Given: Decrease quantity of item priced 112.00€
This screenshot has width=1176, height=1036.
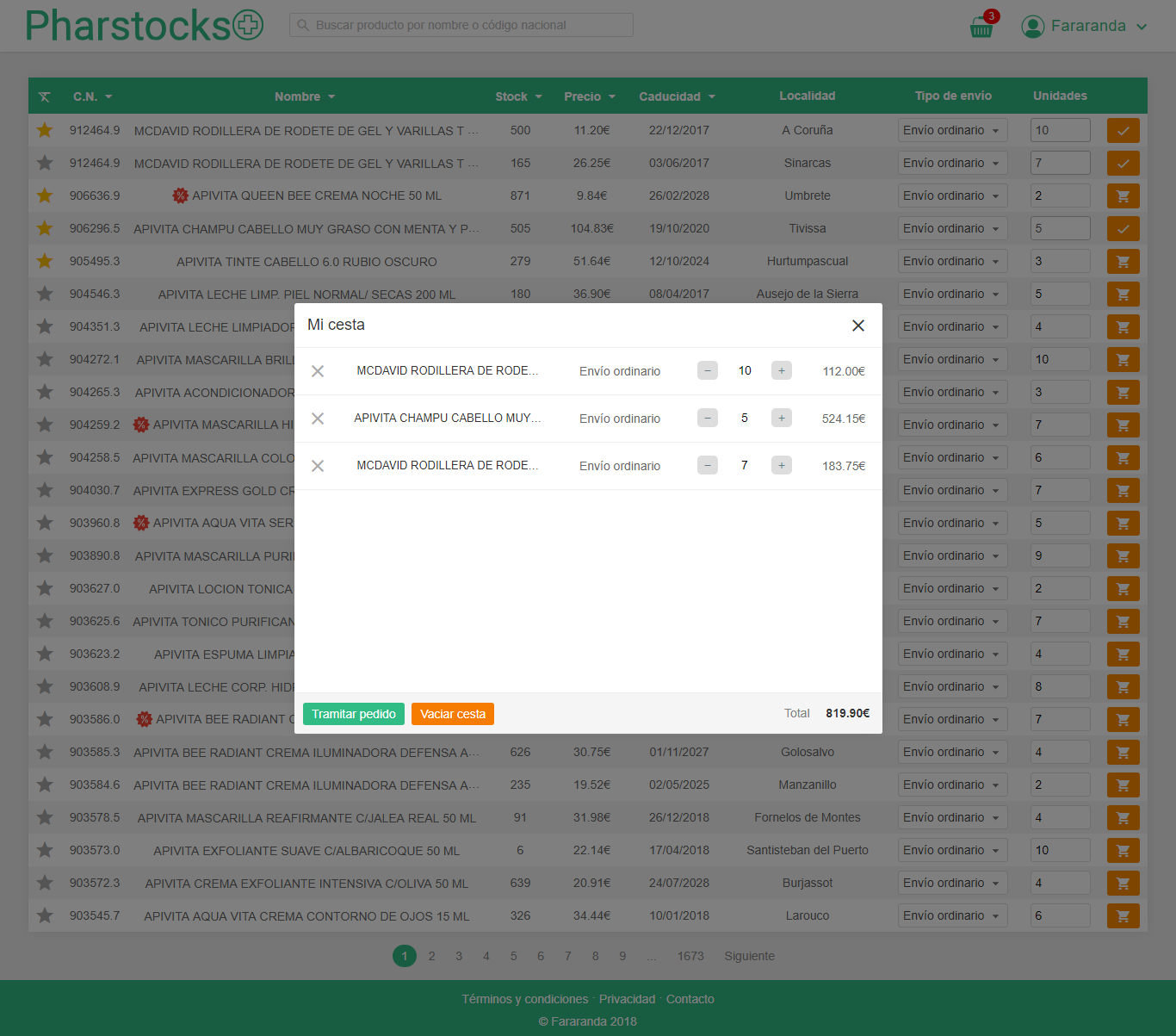Looking at the screenshot, I should coord(708,371).
